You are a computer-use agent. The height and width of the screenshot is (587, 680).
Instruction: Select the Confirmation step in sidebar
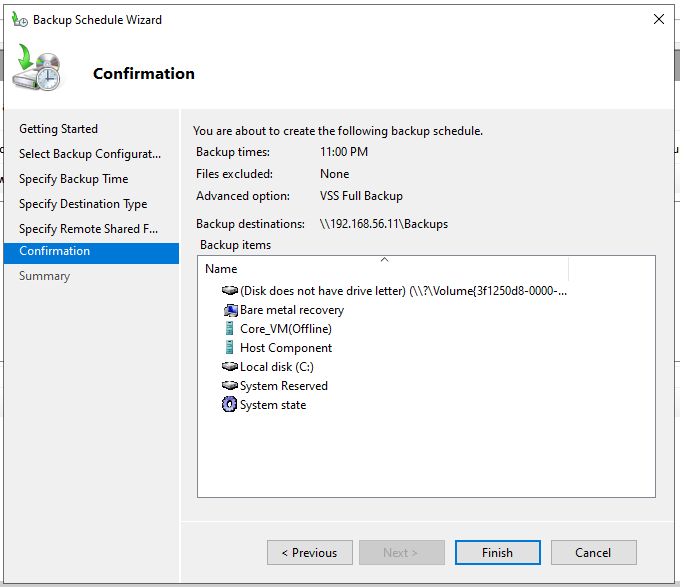[91, 253]
